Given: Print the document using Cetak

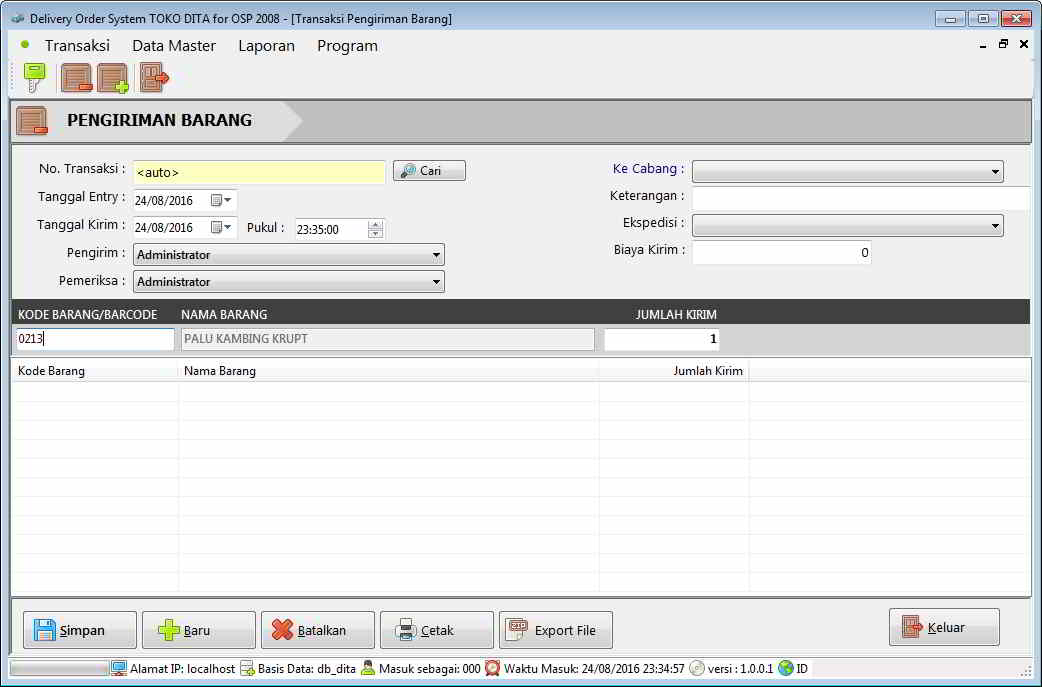Looking at the screenshot, I should coord(436,630).
